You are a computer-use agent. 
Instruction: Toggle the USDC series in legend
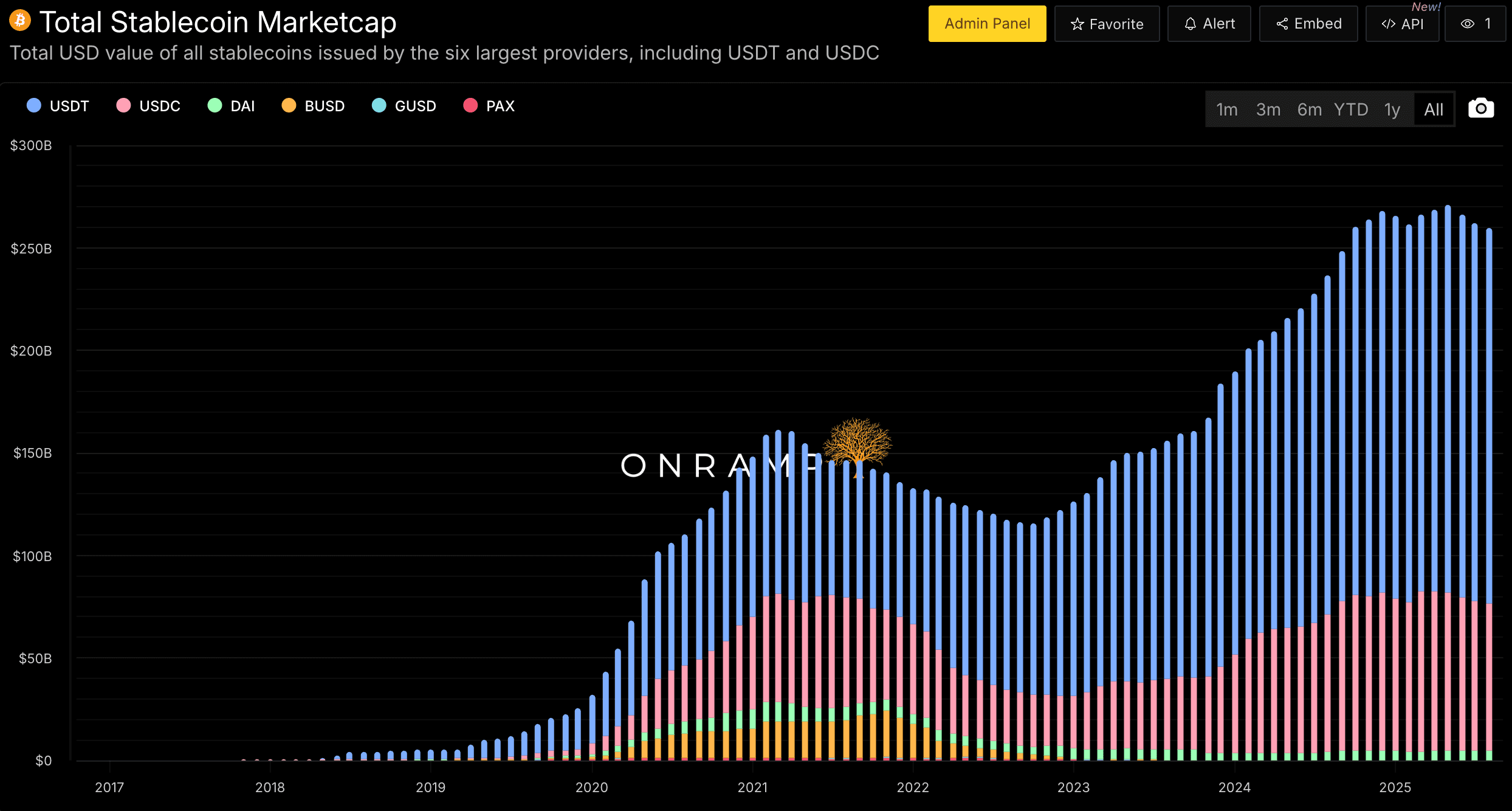click(x=148, y=106)
